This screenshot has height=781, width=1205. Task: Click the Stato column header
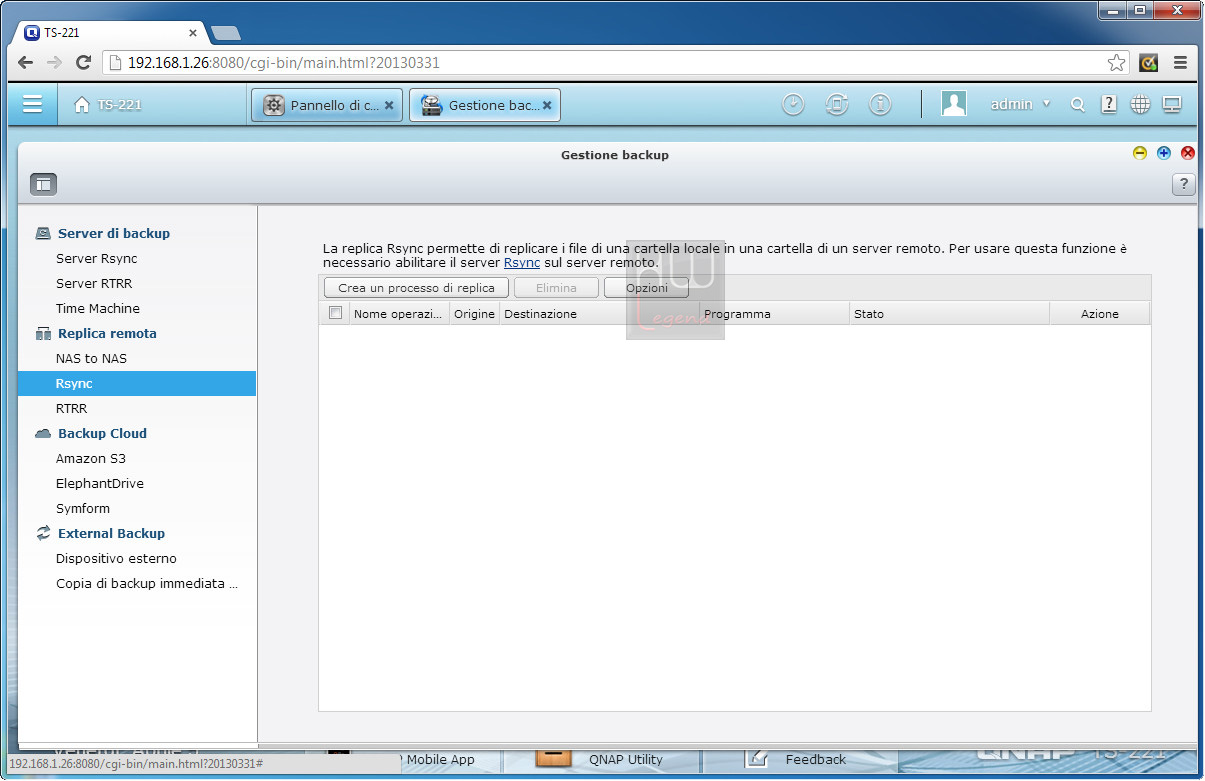[949, 314]
